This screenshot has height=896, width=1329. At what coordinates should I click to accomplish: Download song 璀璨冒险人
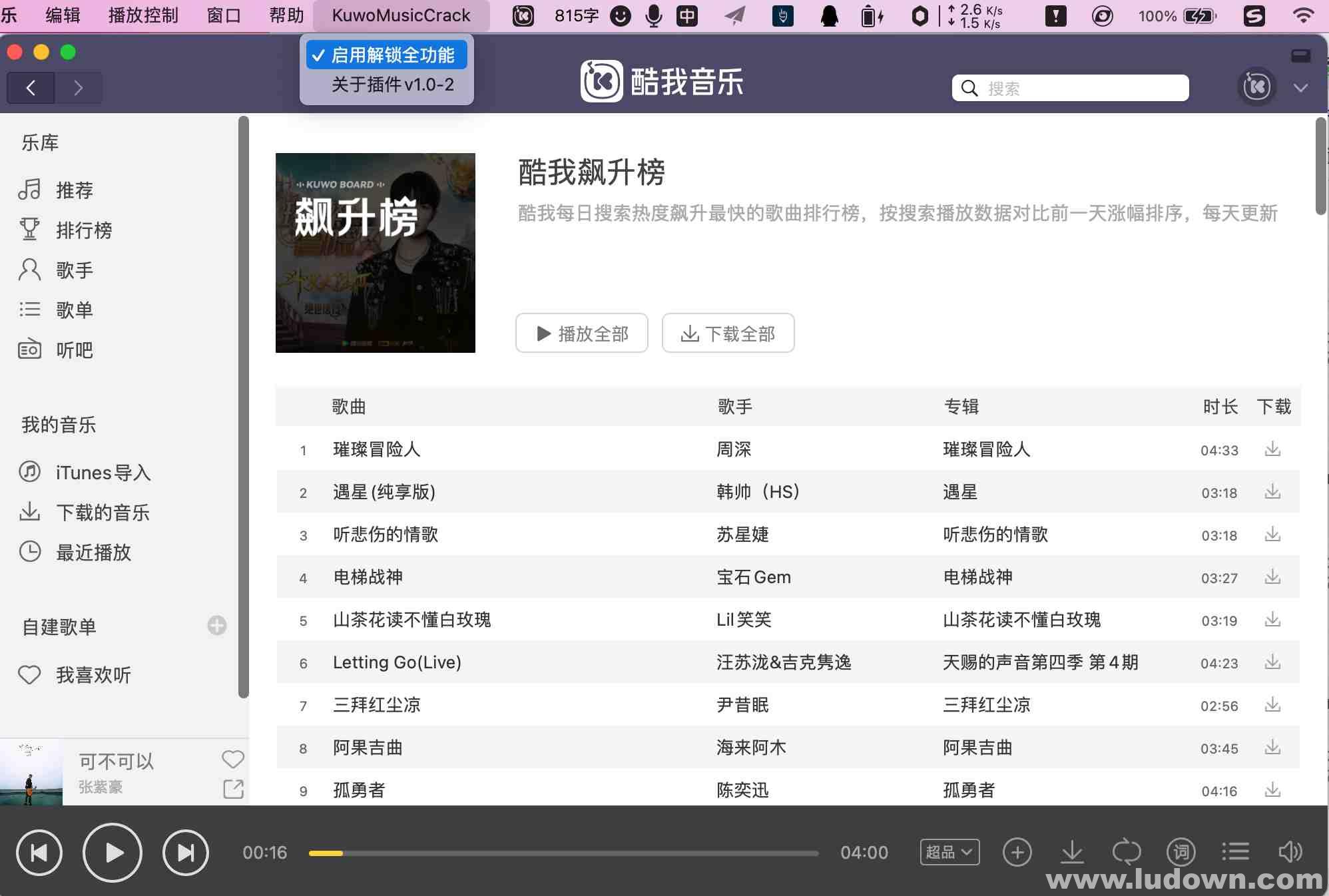[x=1272, y=449]
